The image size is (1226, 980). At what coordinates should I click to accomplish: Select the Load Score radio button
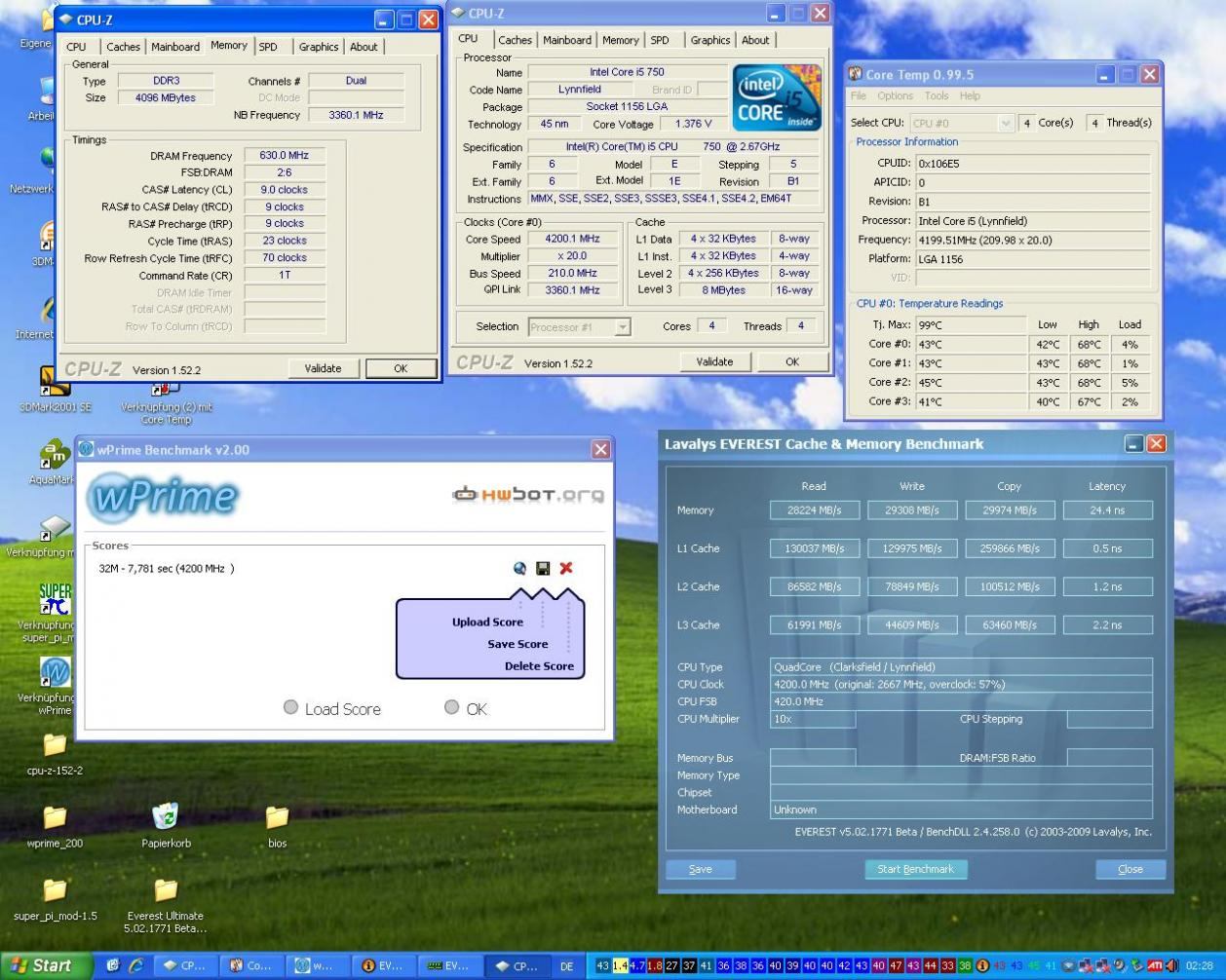(290, 707)
